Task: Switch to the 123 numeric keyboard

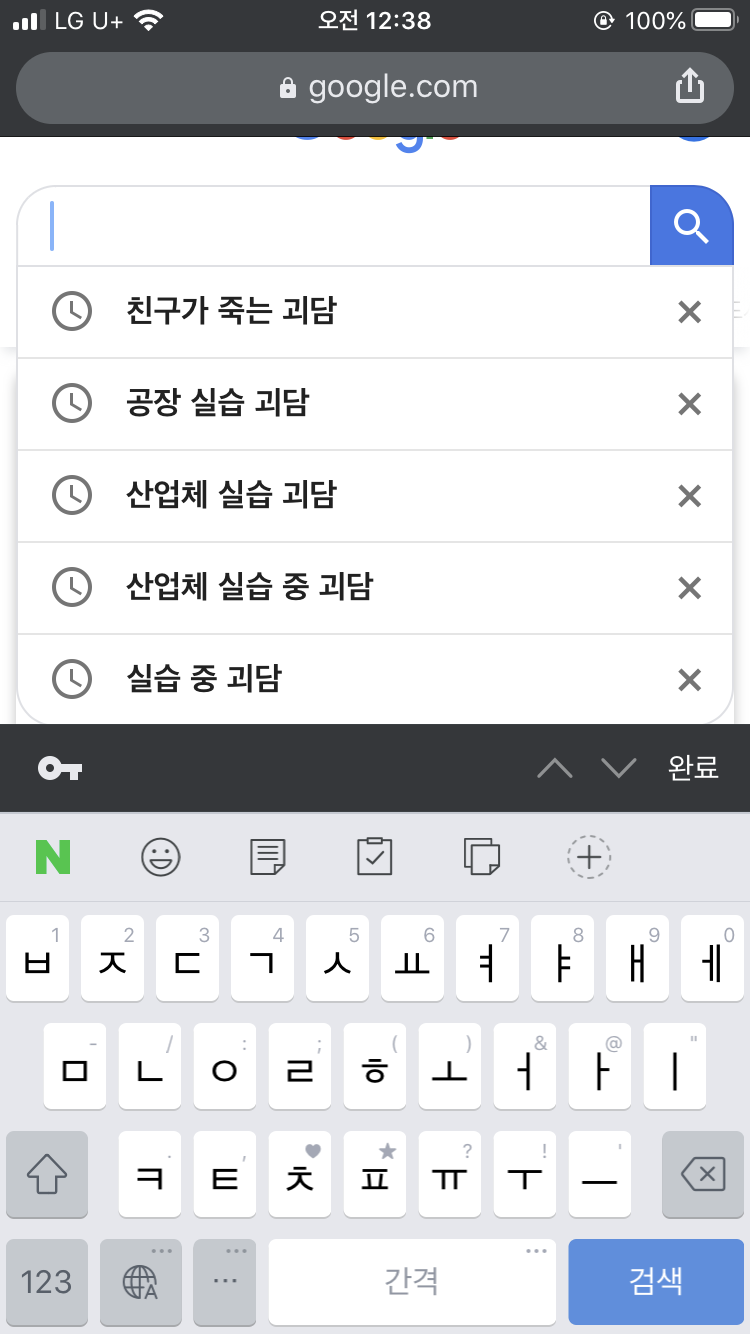Action: 47,1281
